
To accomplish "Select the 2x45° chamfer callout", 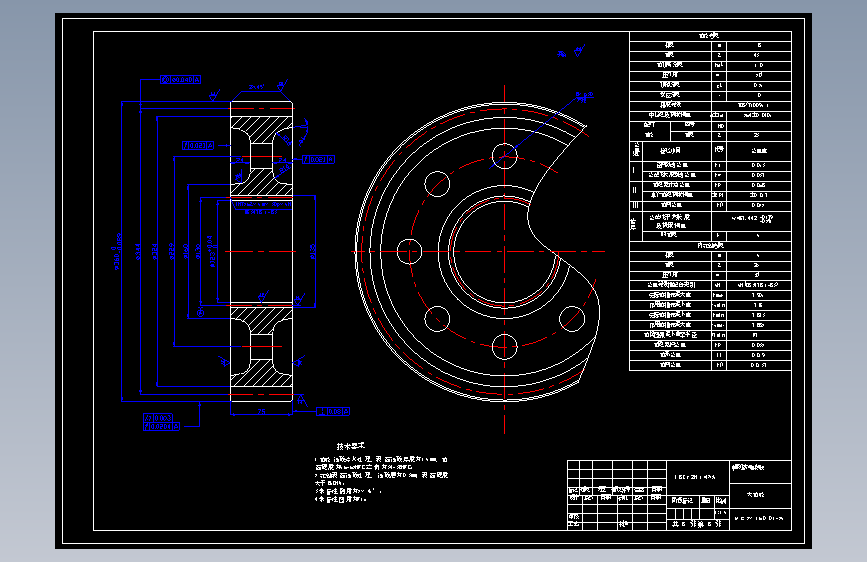I will point(256,87).
